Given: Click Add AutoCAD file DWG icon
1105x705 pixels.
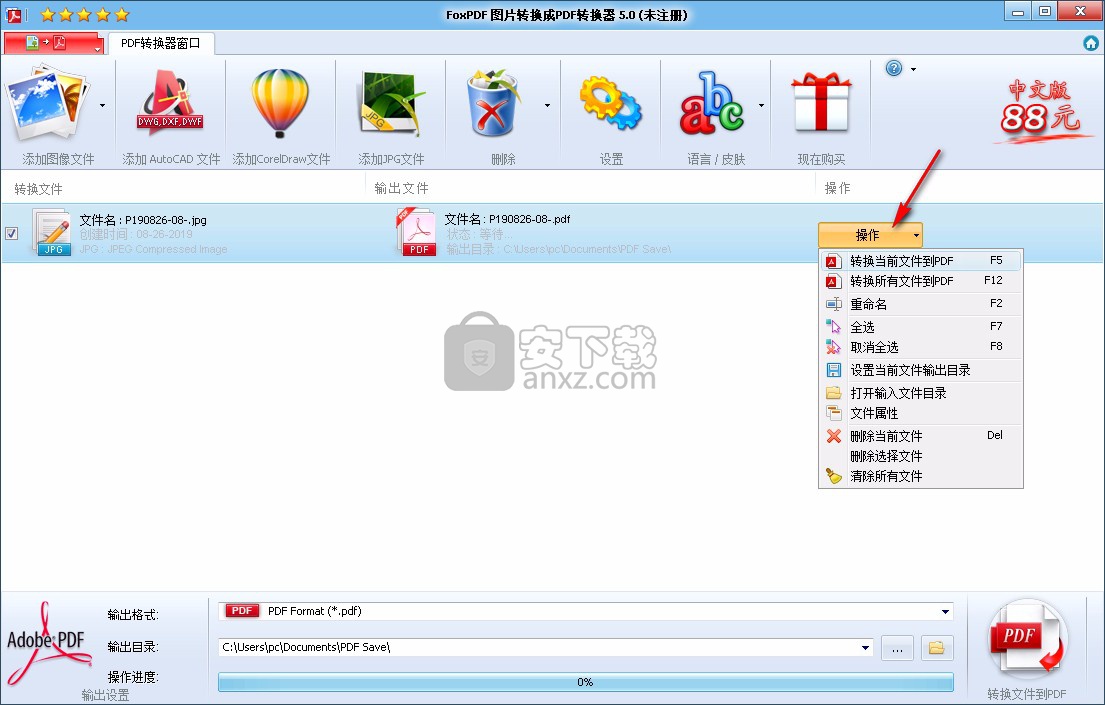Looking at the screenshot, I should pos(170,104).
